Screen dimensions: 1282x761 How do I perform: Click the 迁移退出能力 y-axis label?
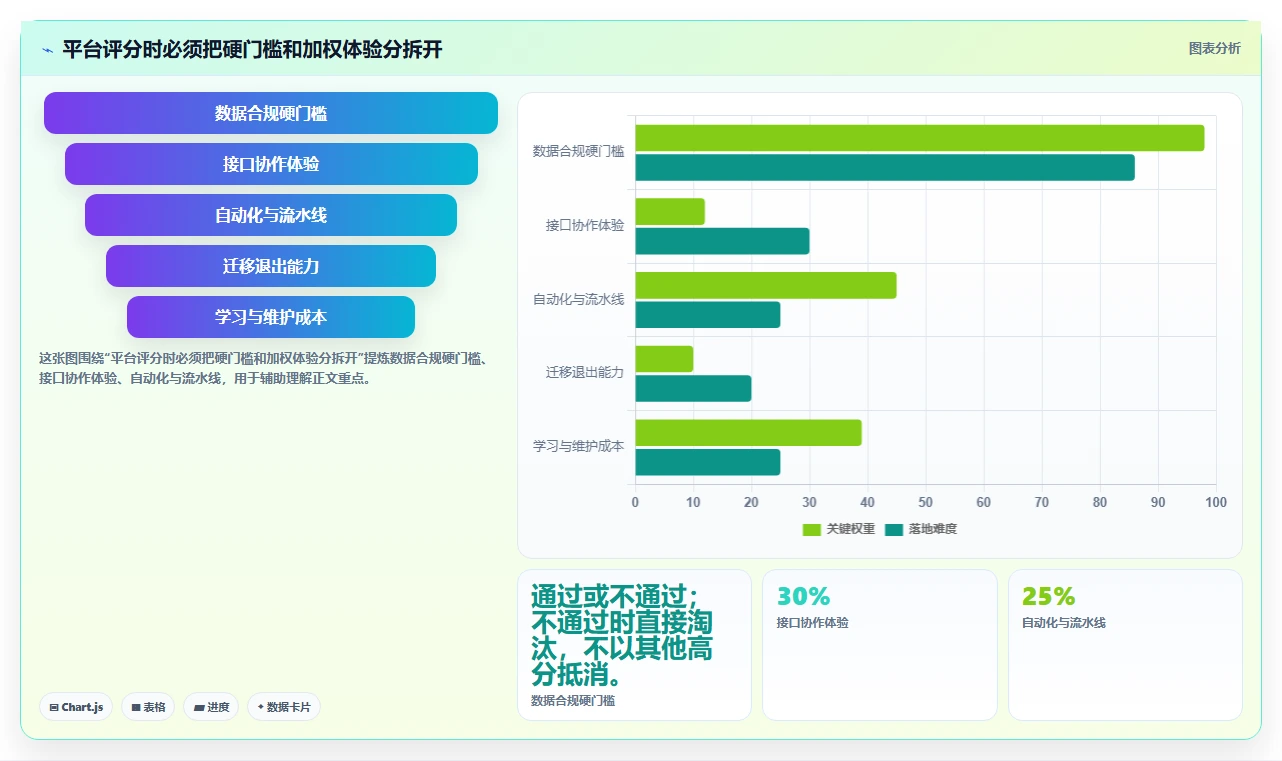click(x=585, y=373)
